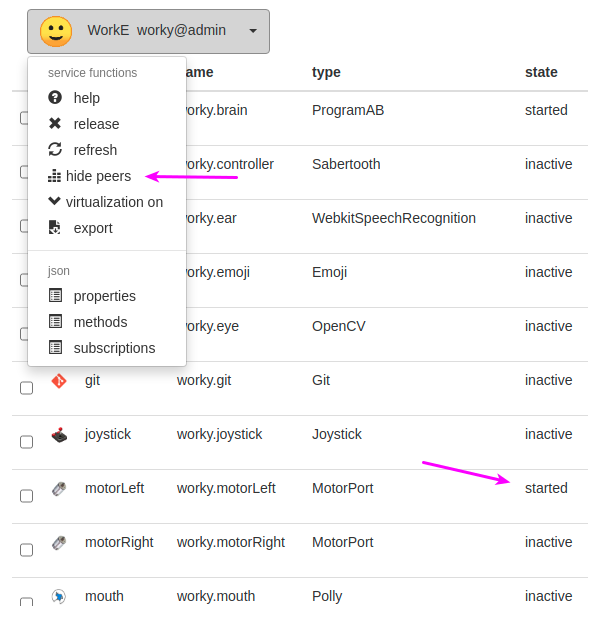Click 'started' state in ProgramAB row

546,110
